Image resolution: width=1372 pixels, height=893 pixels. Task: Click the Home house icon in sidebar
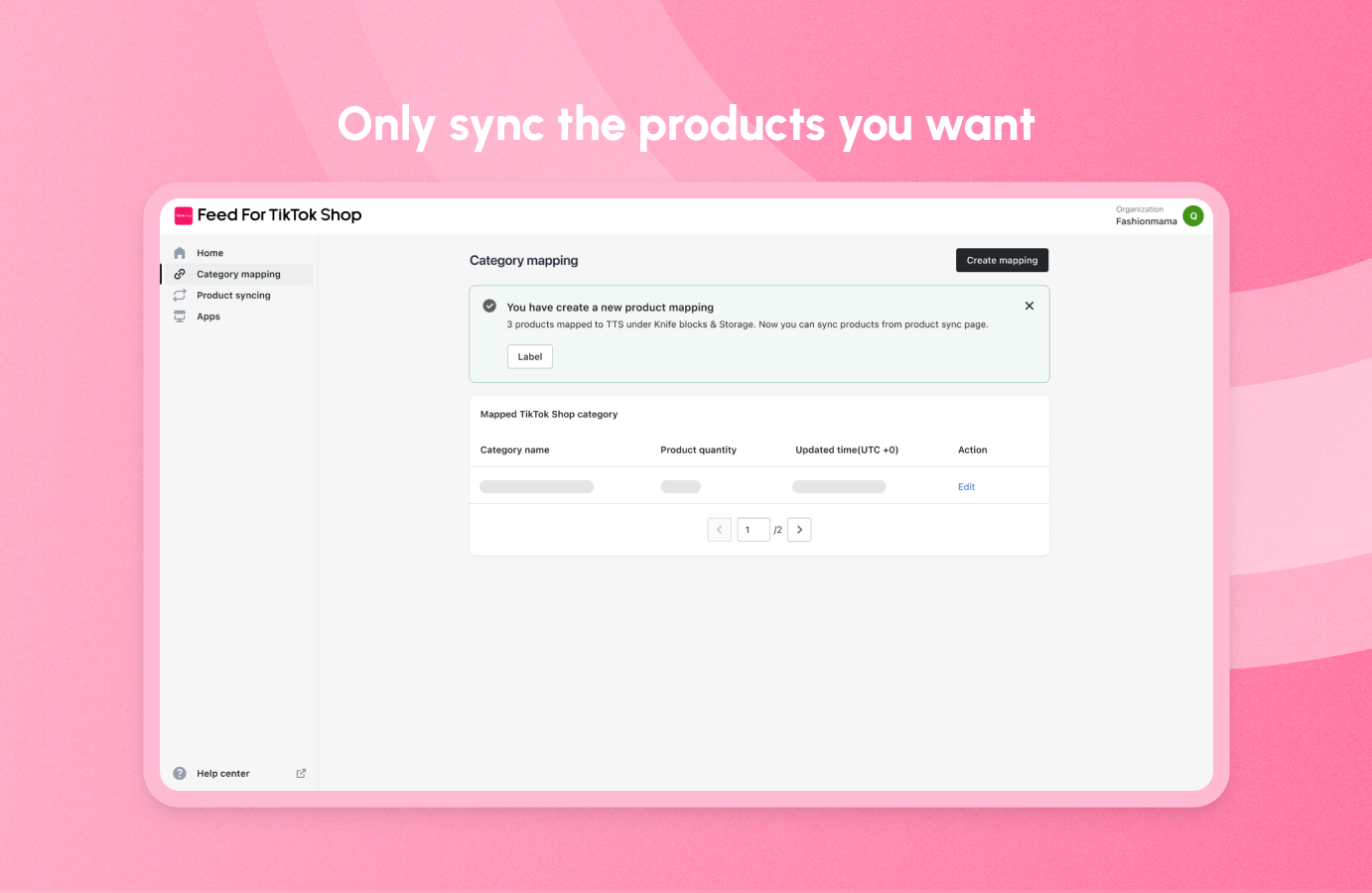tap(180, 253)
